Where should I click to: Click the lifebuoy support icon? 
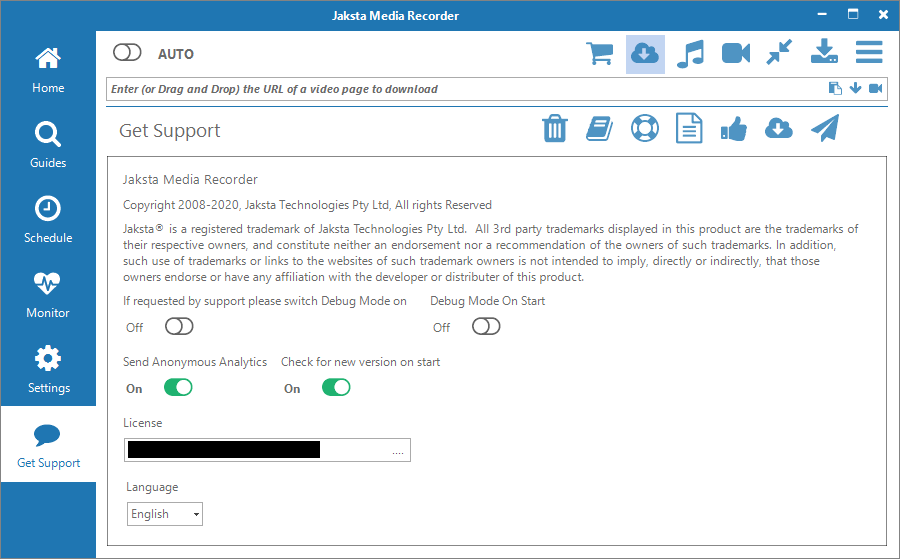point(645,128)
